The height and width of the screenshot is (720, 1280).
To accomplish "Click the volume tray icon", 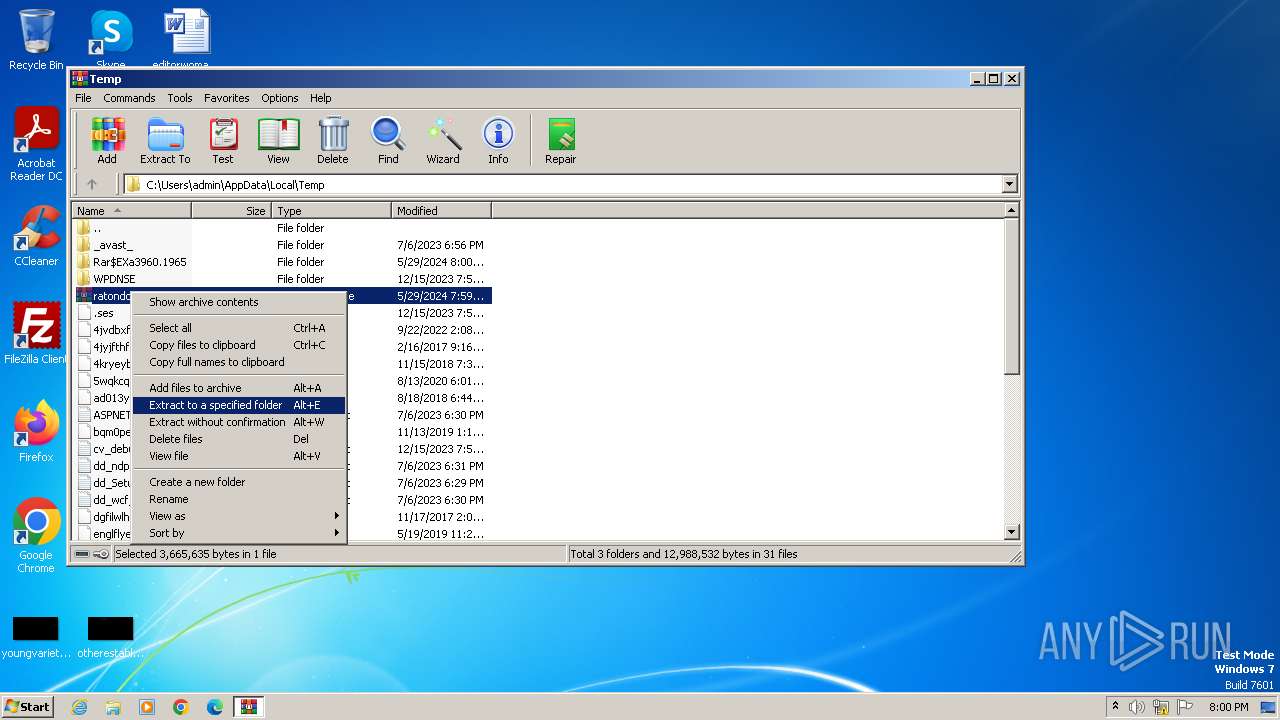I will [x=1137, y=707].
